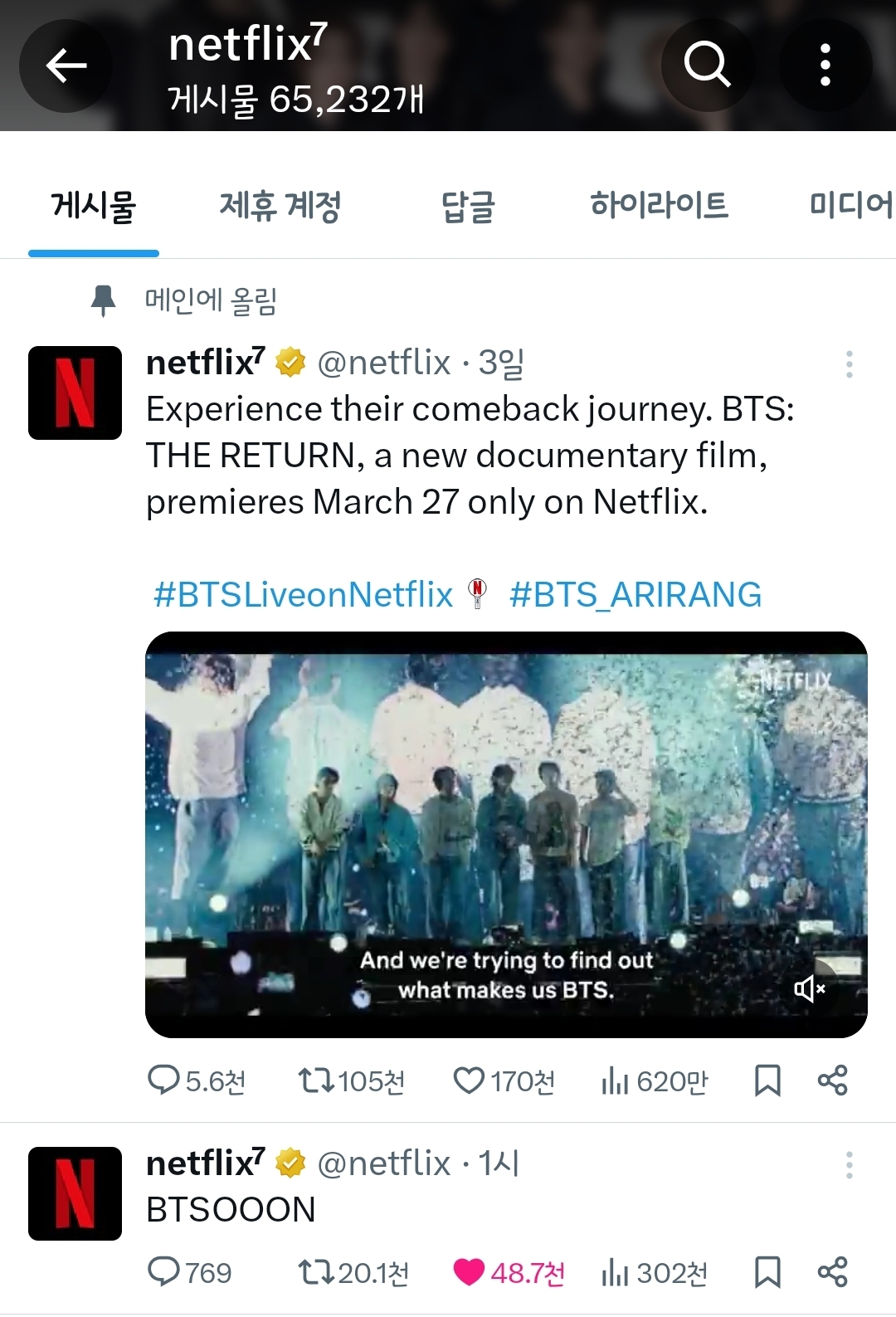Unmute the video in the pinned post
Screen dimensions: 896x1317
[809, 988]
